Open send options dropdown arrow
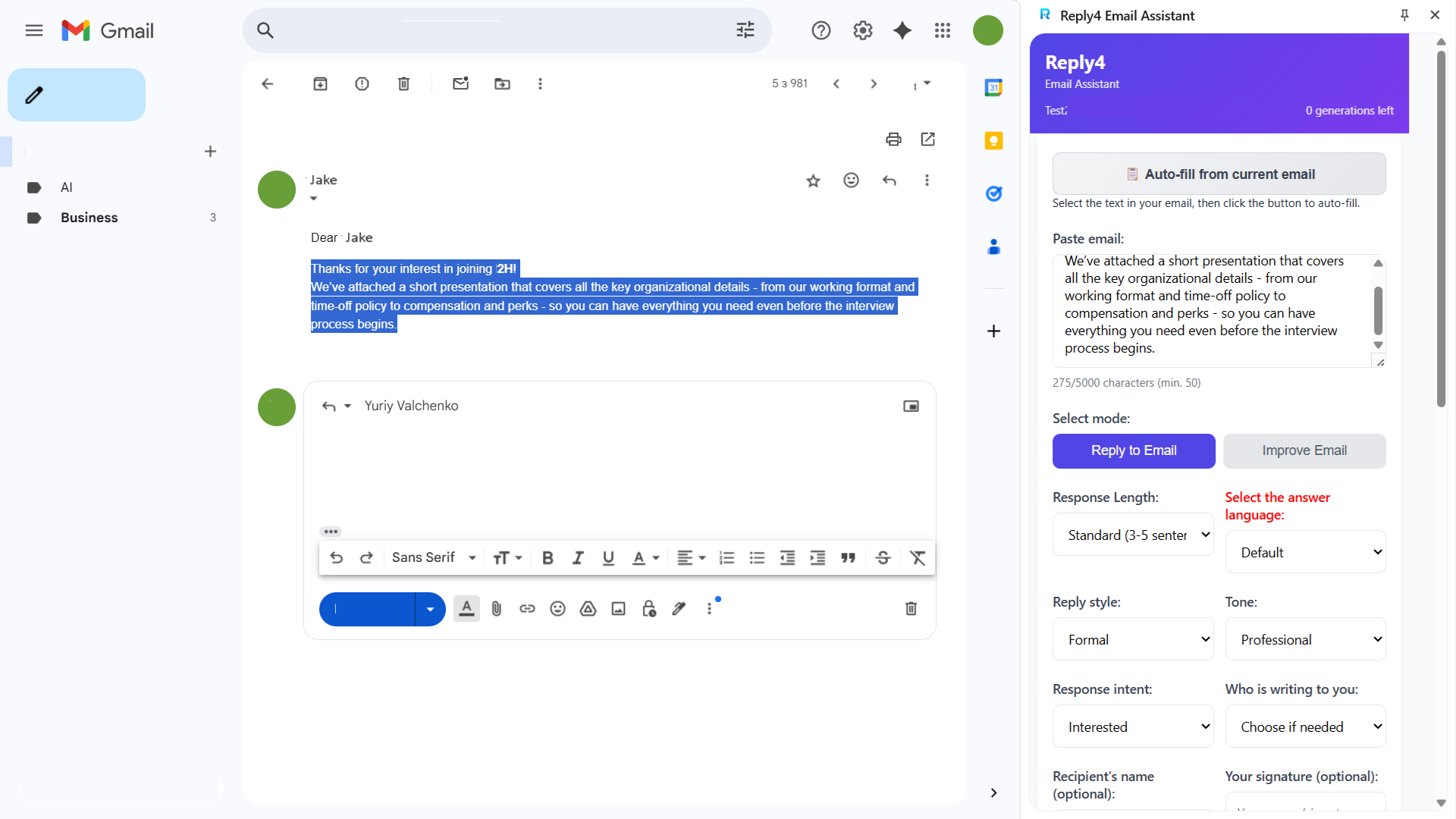 tap(430, 610)
